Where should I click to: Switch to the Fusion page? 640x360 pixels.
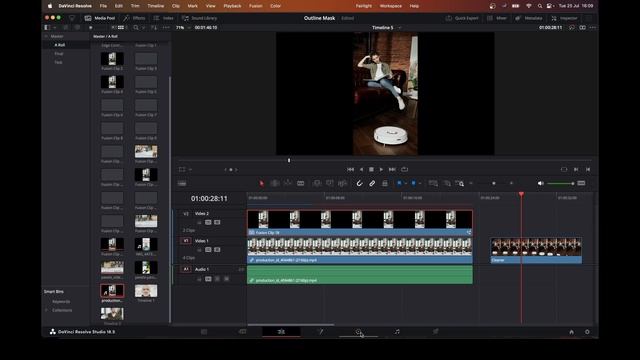coord(320,332)
